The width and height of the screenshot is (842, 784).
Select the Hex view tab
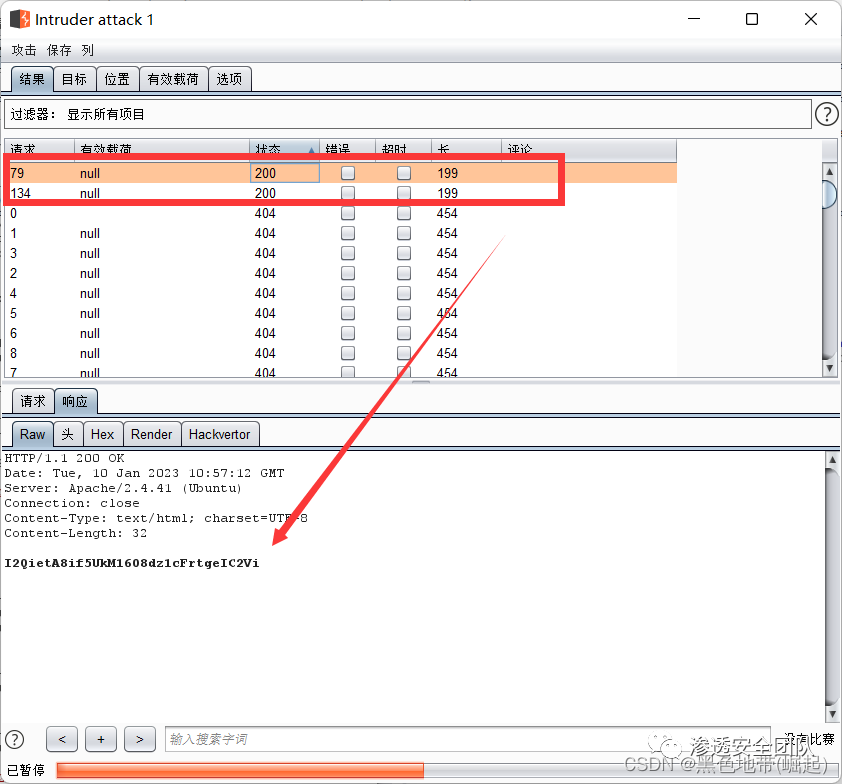pos(102,434)
